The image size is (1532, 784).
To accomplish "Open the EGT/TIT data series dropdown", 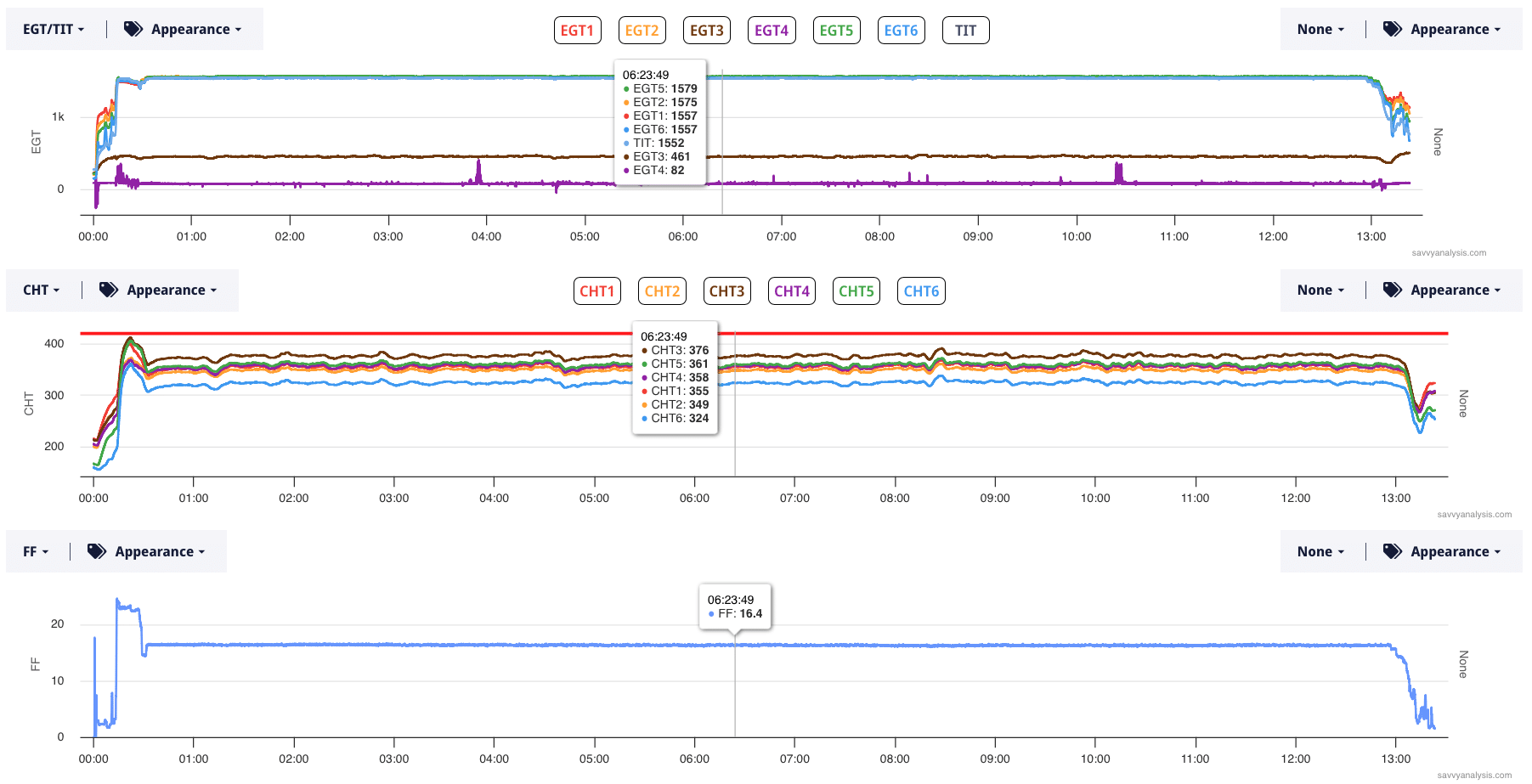I will (x=54, y=29).
